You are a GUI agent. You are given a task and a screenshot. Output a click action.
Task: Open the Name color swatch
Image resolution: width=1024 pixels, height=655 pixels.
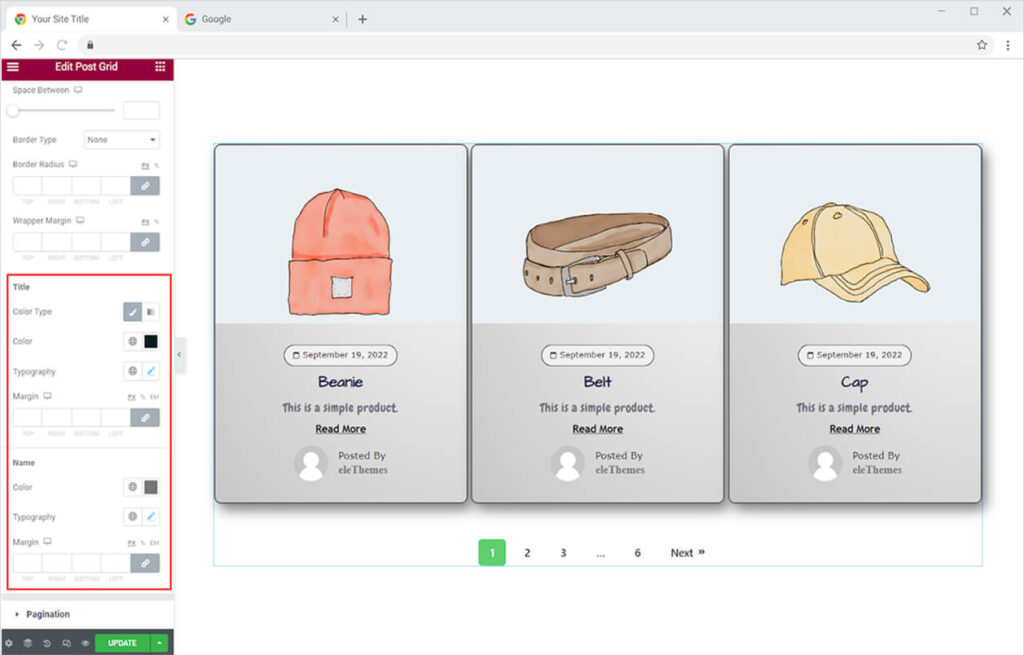tap(151, 487)
